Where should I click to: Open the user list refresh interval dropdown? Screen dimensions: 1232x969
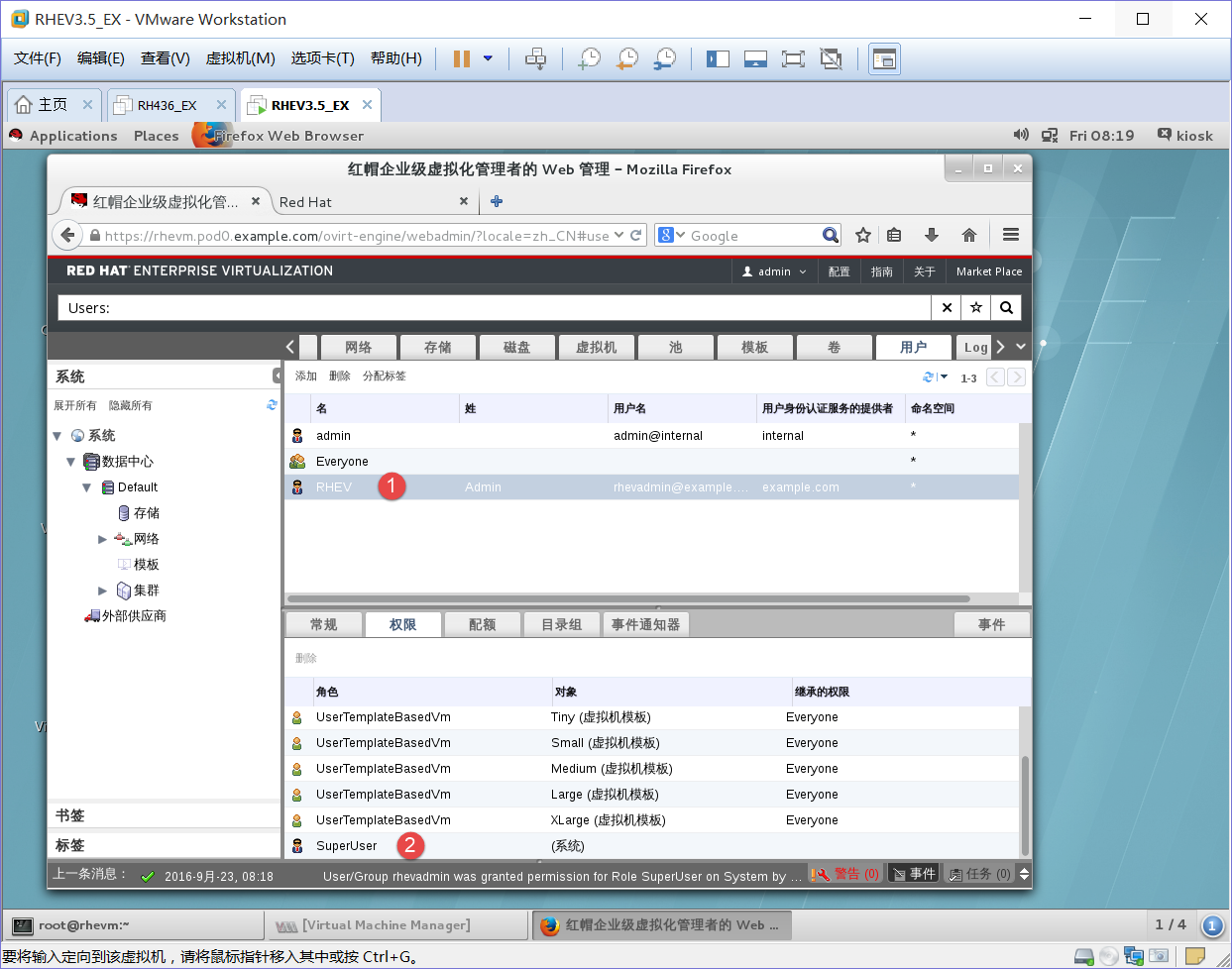point(944,377)
